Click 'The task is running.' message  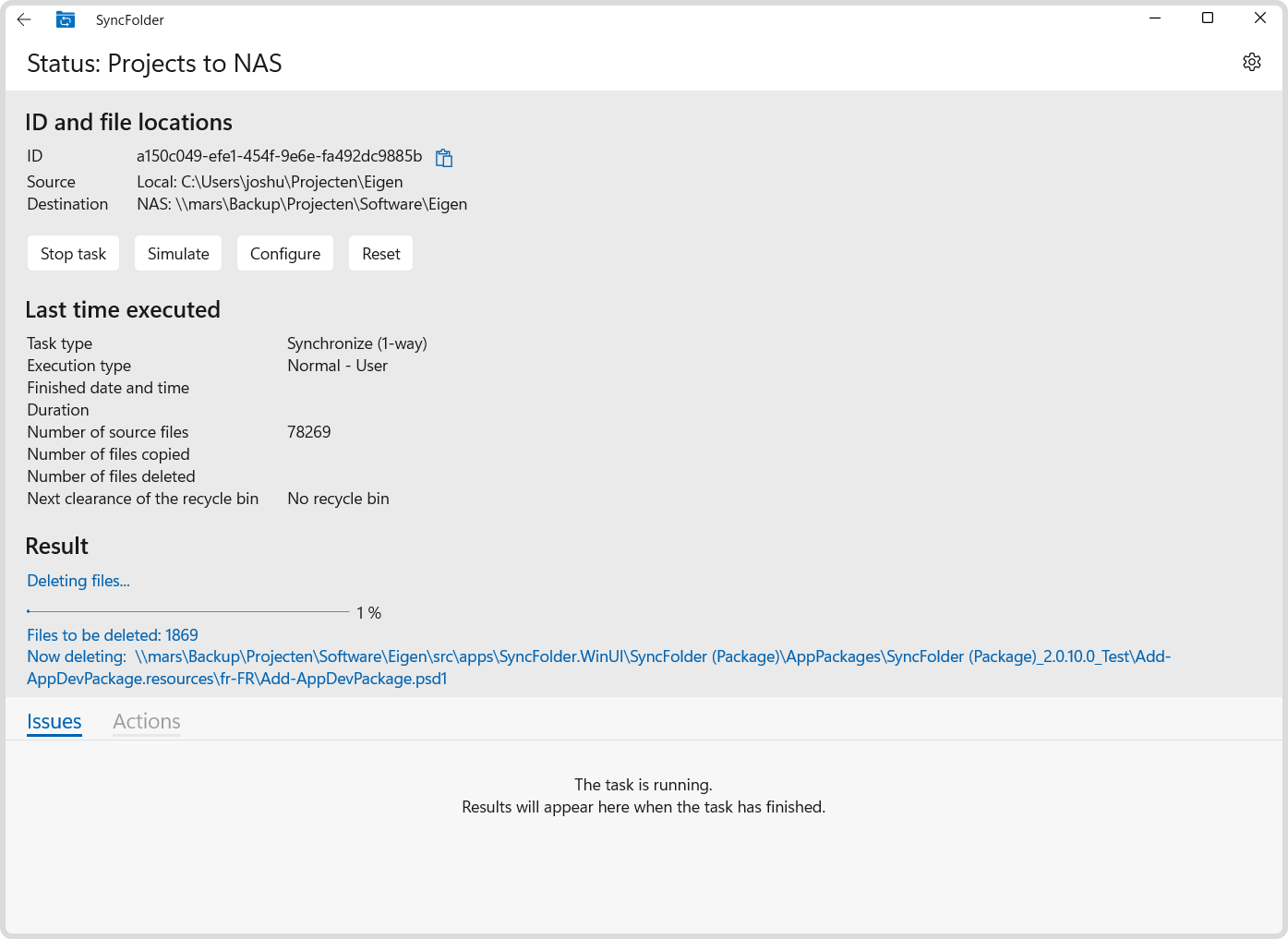(644, 785)
